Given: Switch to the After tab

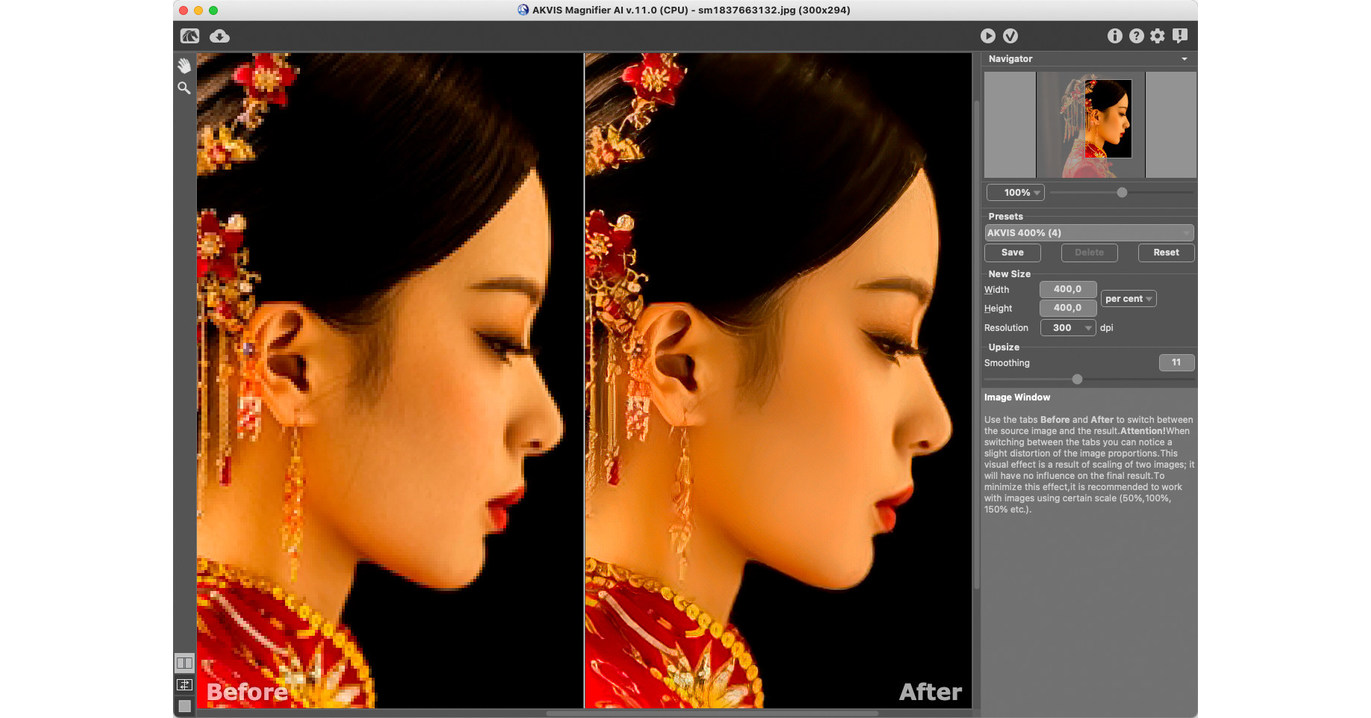Looking at the screenshot, I should (x=929, y=691).
